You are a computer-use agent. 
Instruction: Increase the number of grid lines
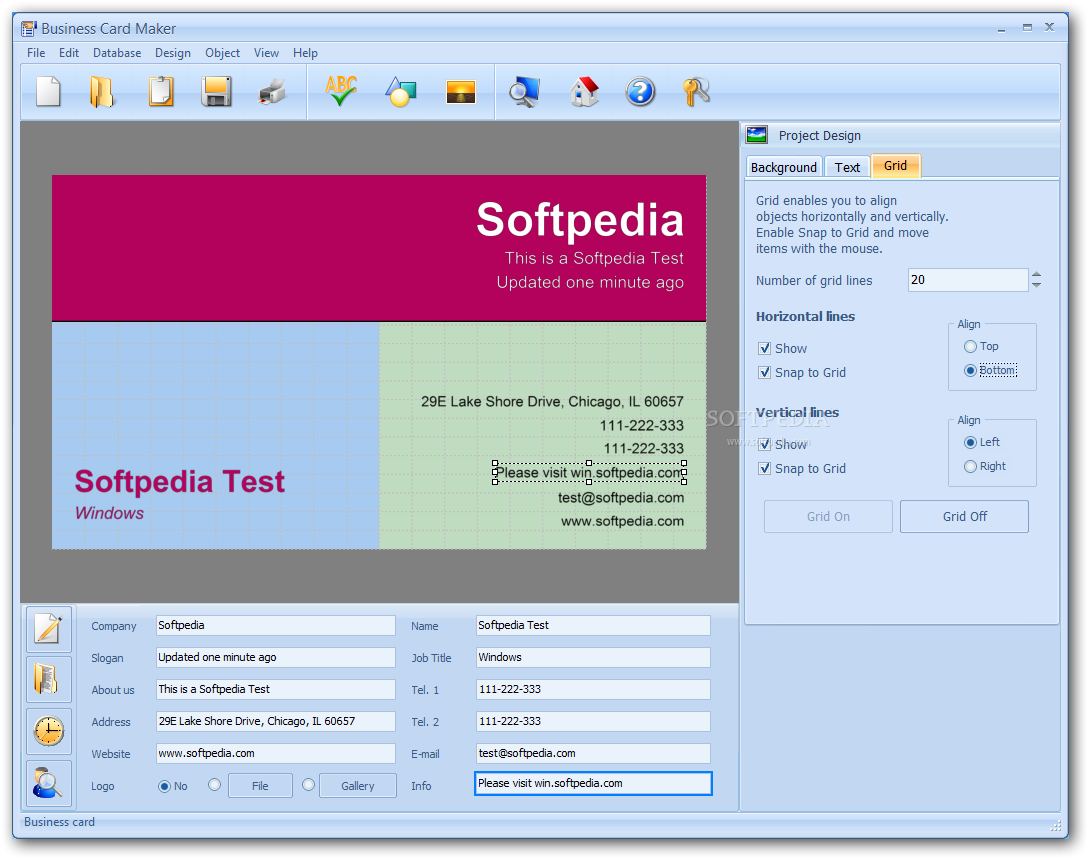(x=1036, y=274)
